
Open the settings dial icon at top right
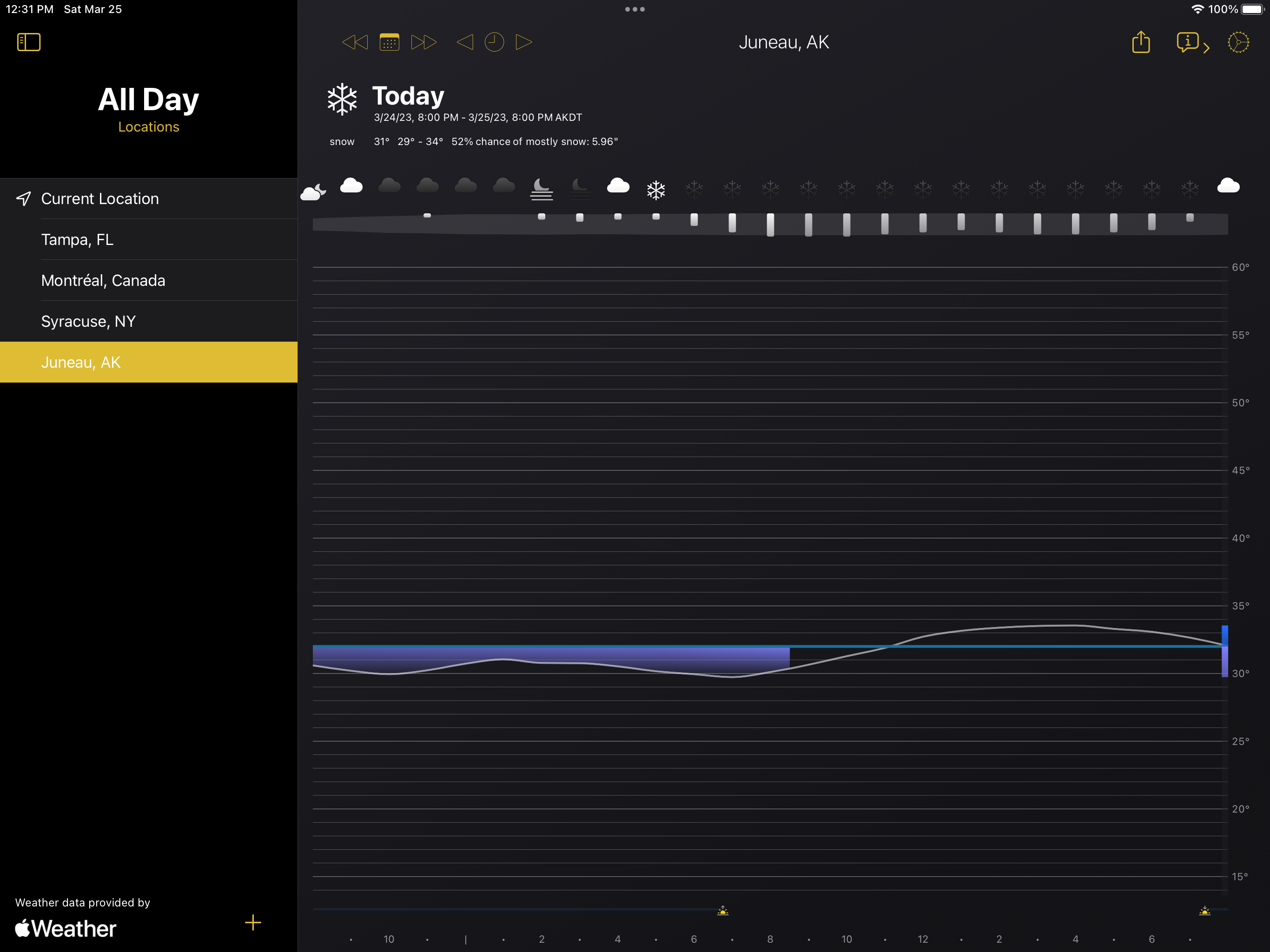click(1238, 42)
